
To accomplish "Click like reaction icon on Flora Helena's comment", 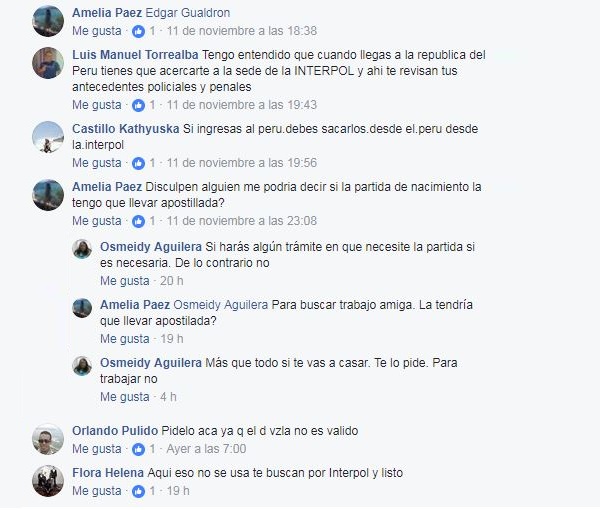I will [x=139, y=491].
